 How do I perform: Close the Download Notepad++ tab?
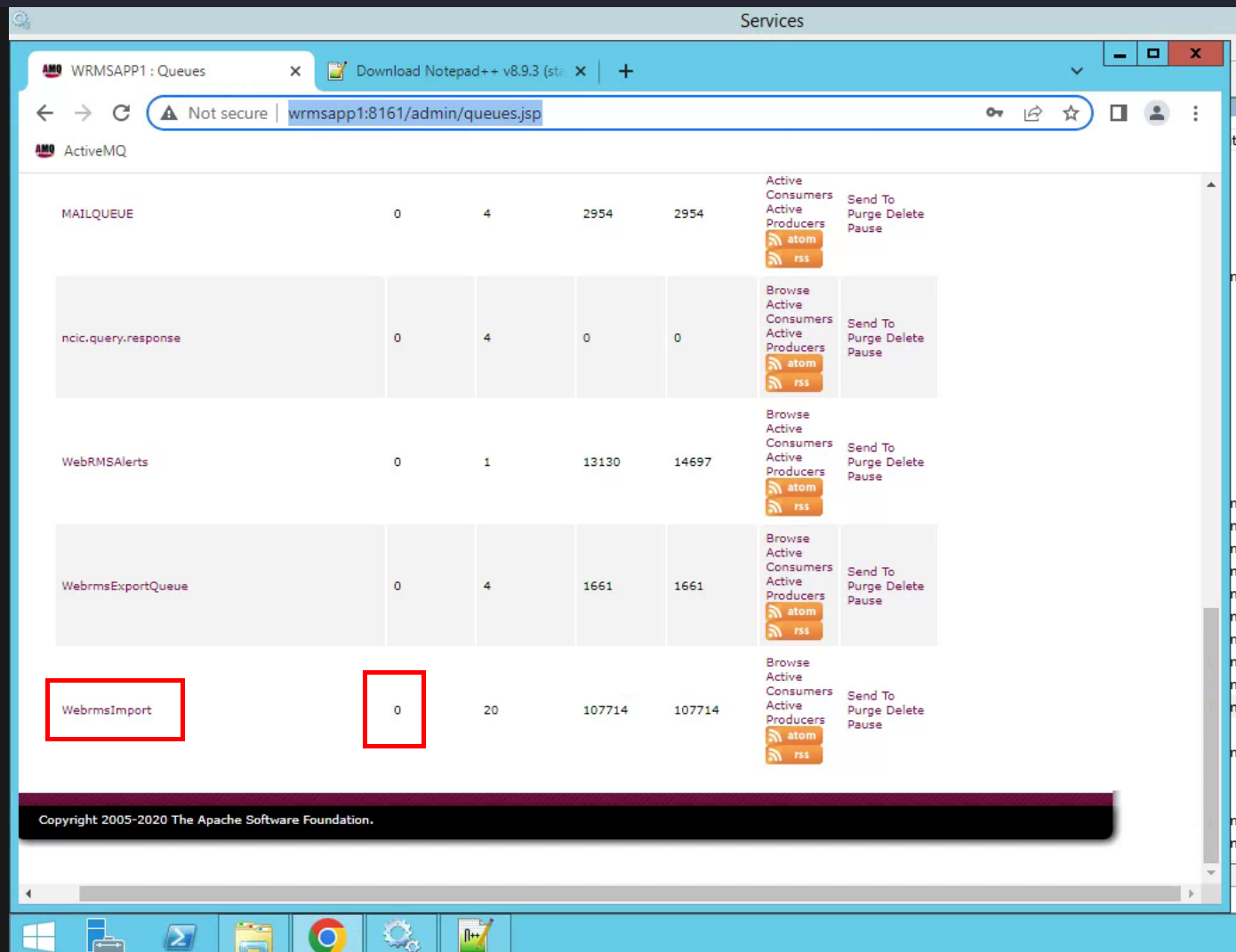[581, 71]
